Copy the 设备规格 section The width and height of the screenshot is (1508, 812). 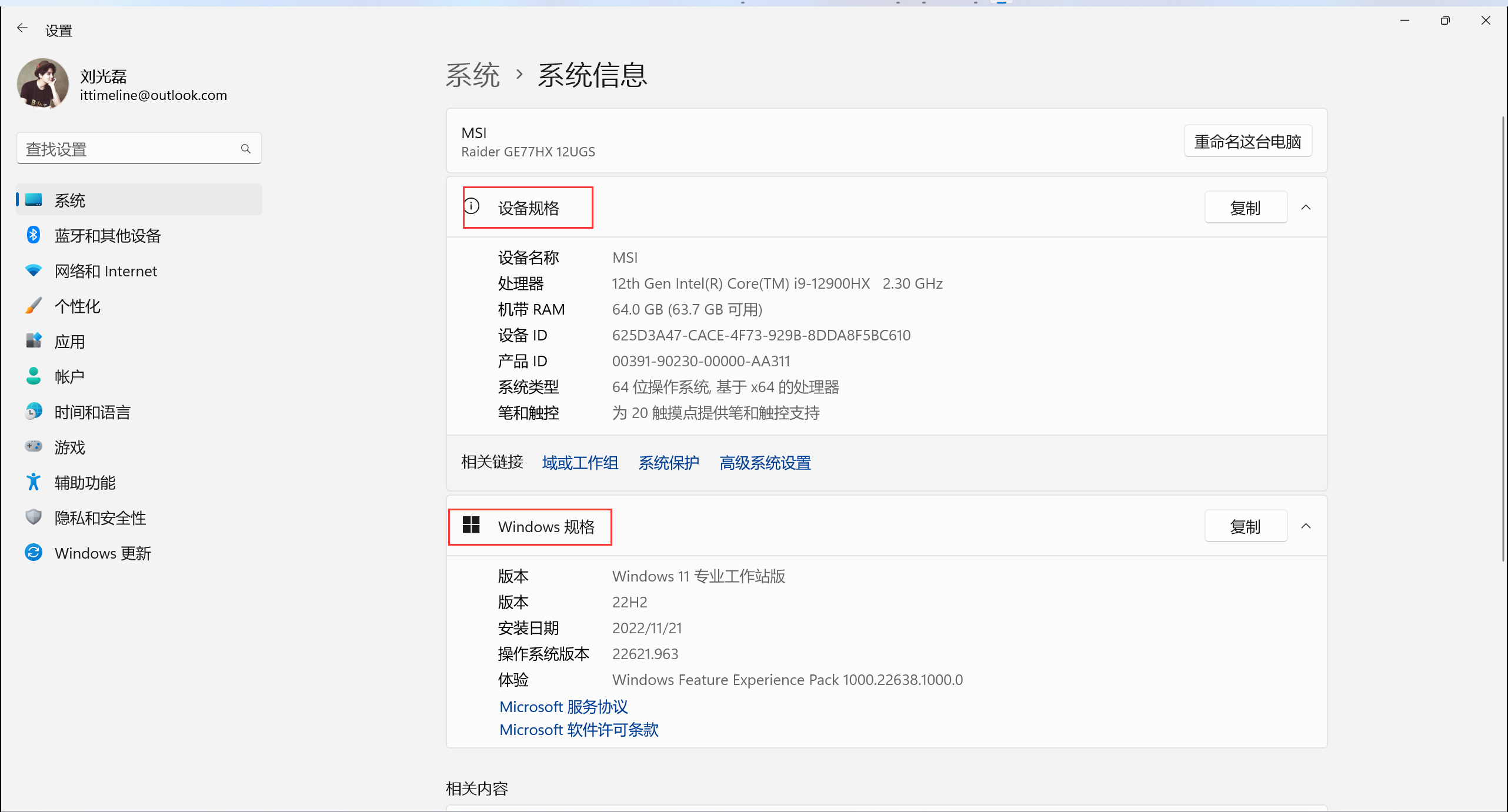pos(1246,208)
